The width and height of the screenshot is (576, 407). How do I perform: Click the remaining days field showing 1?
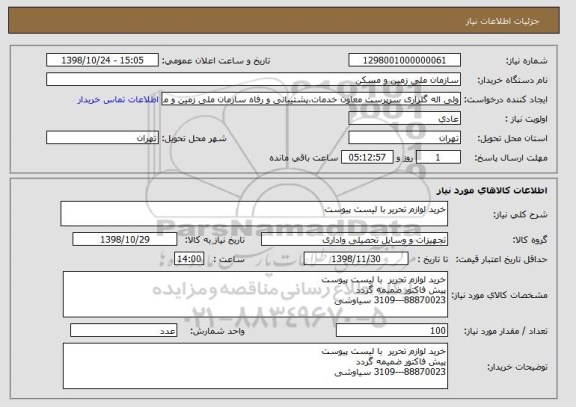(x=438, y=158)
